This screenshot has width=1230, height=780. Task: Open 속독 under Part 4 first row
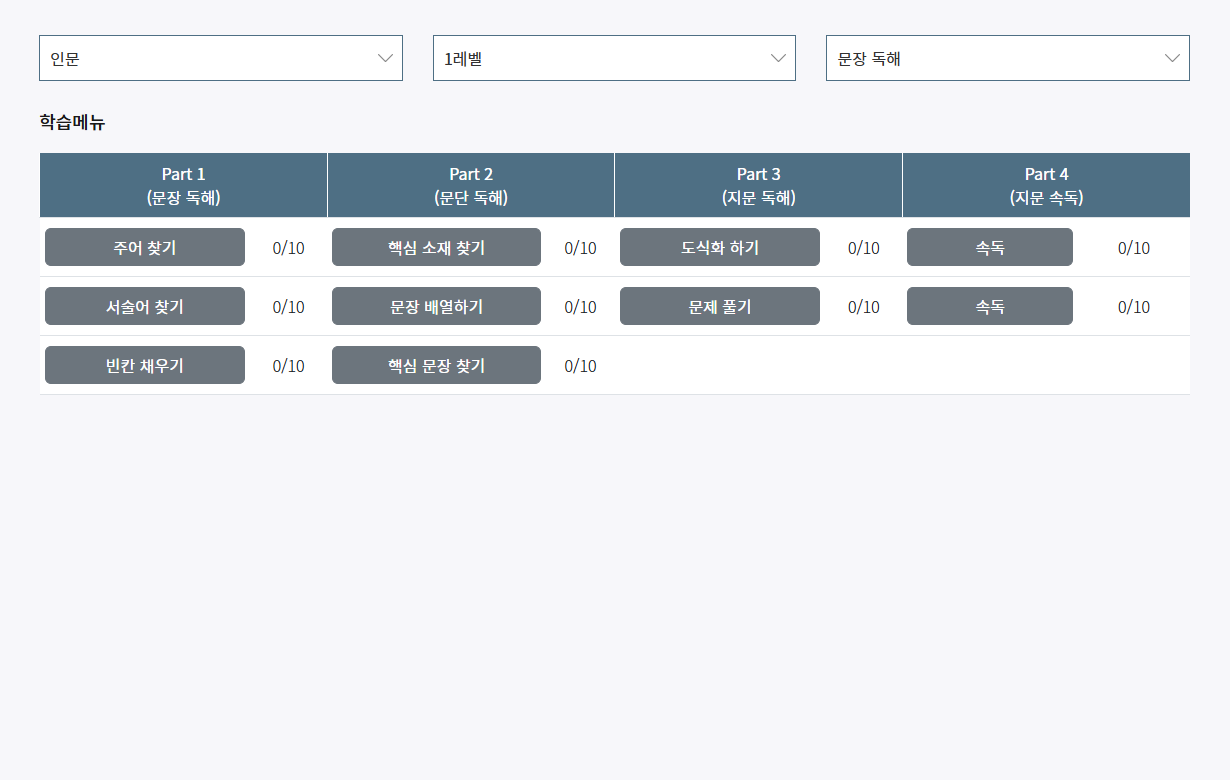point(989,246)
